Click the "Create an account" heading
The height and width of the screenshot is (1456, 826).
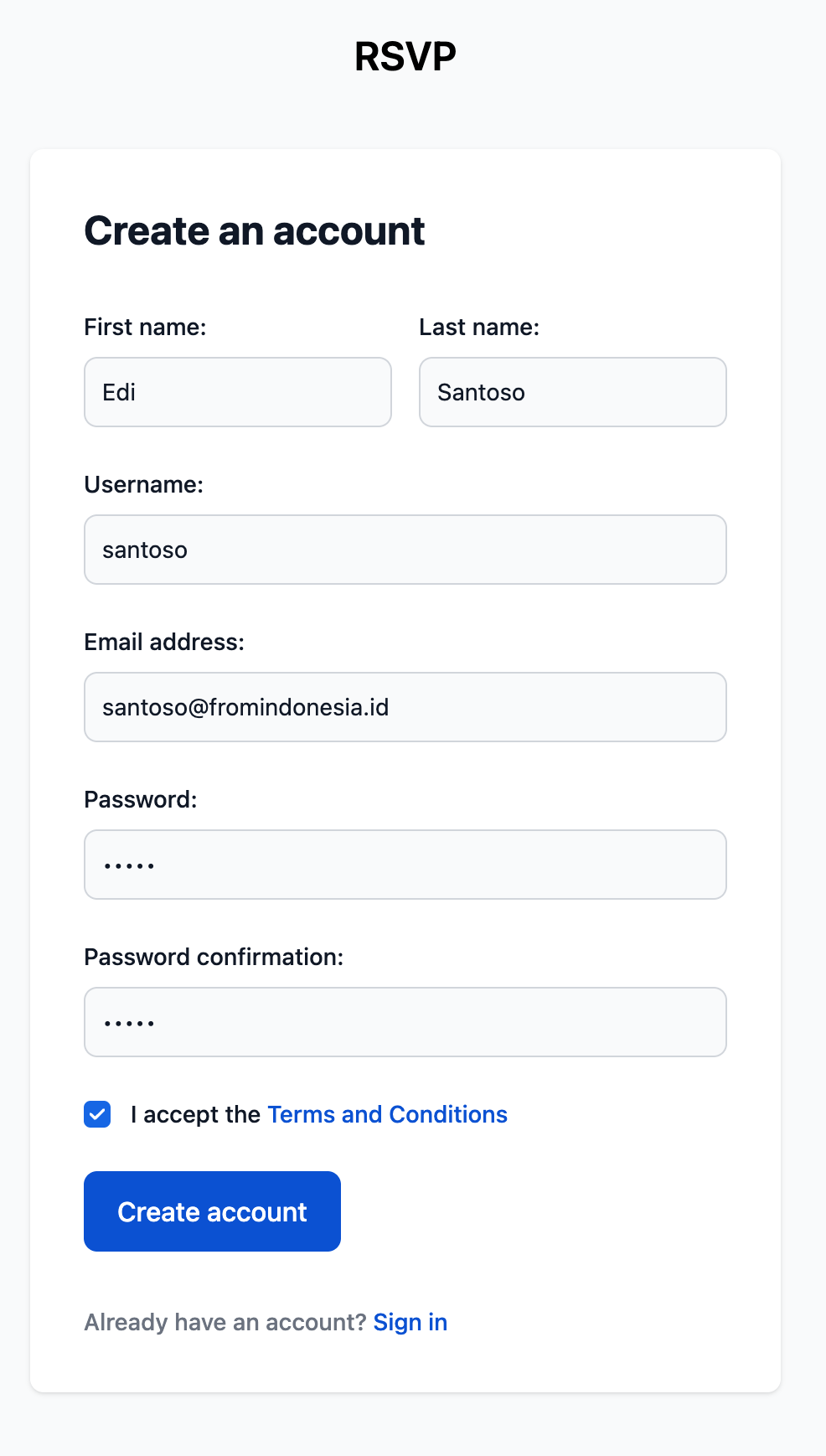tap(255, 231)
